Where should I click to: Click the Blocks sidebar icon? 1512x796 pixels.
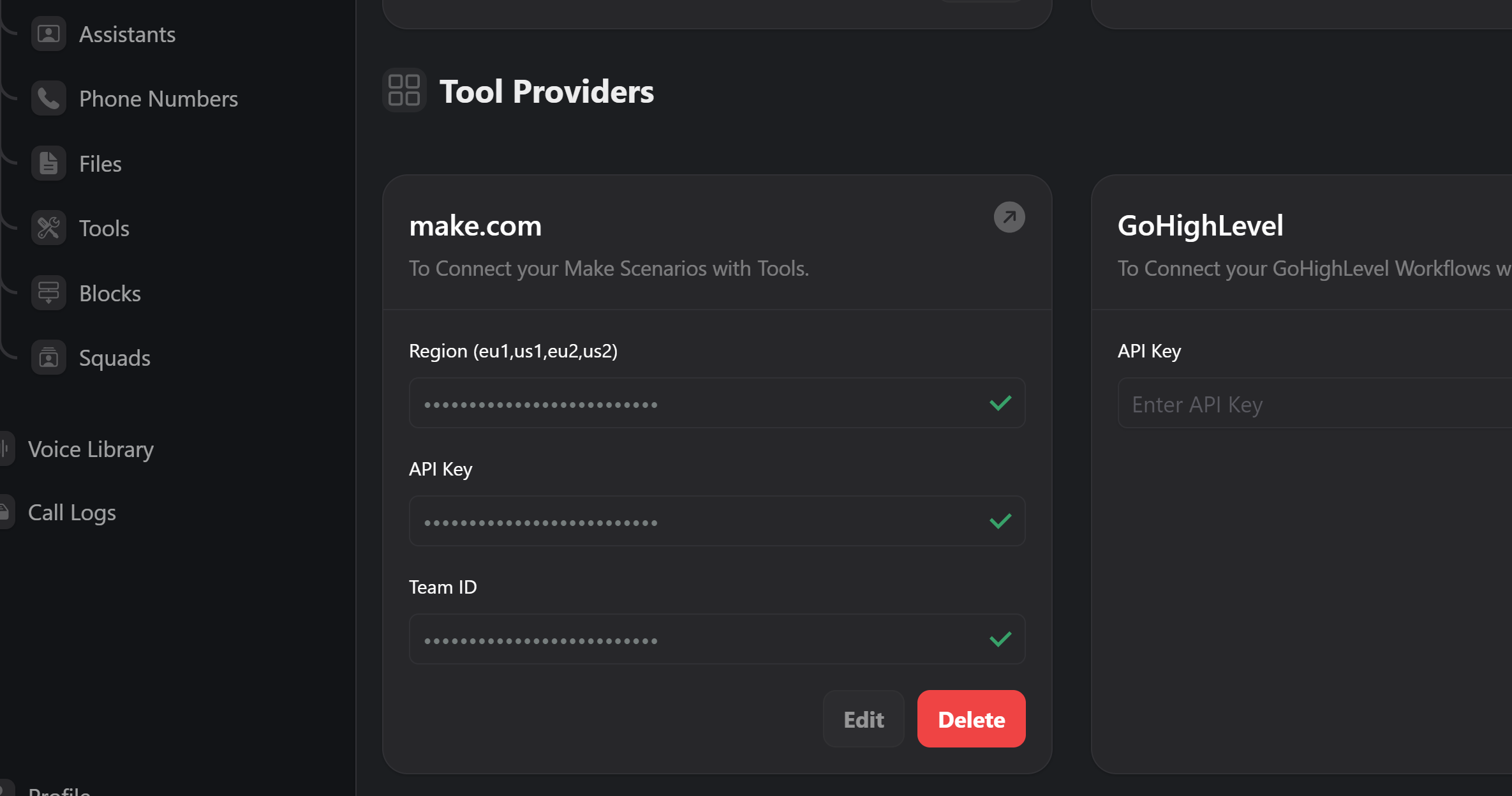(48, 293)
